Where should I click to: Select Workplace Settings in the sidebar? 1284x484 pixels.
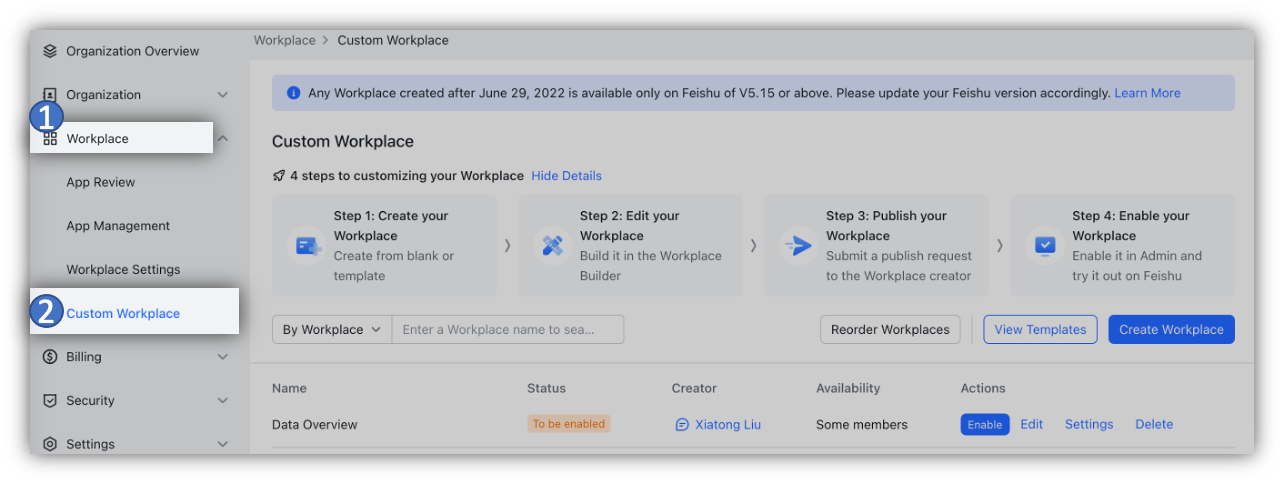pyautogui.click(x=123, y=270)
